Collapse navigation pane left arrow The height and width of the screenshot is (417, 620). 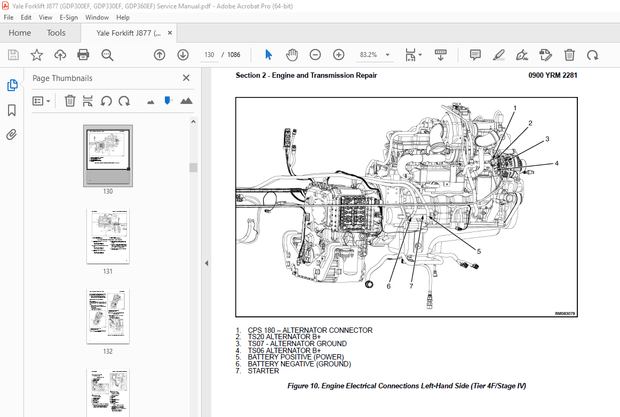click(206, 263)
